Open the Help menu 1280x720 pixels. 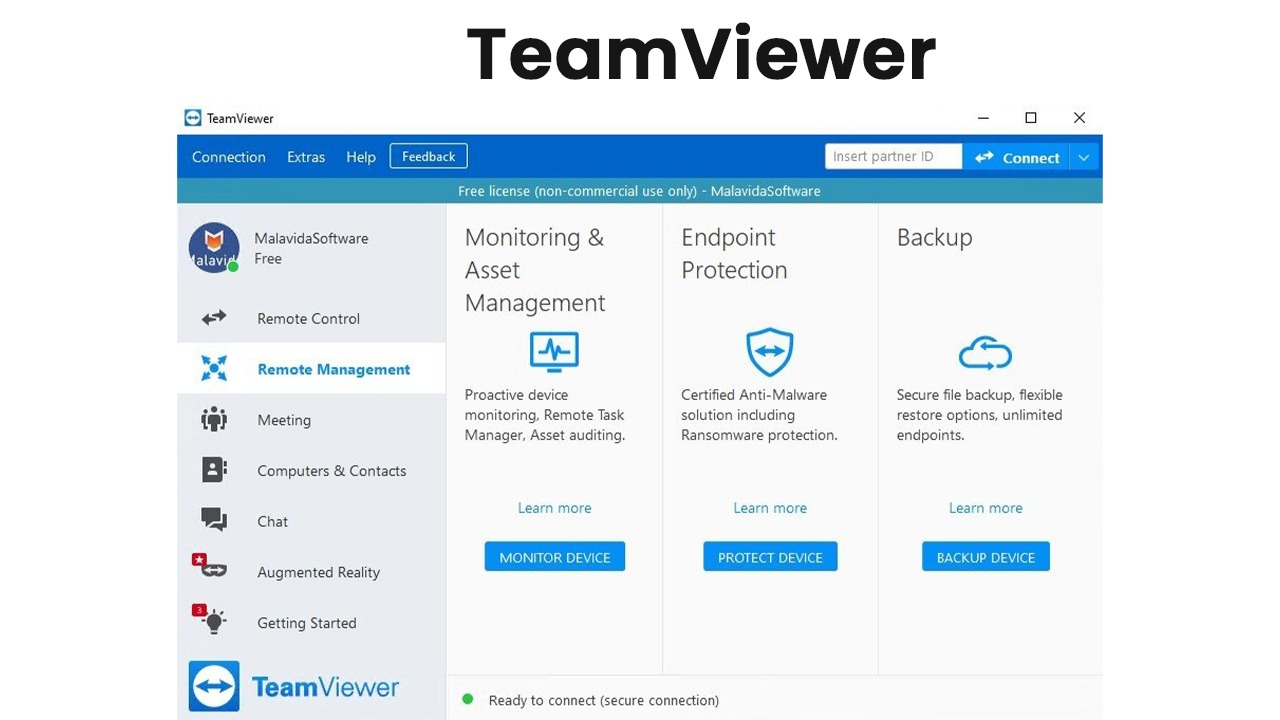pyautogui.click(x=360, y=157)
